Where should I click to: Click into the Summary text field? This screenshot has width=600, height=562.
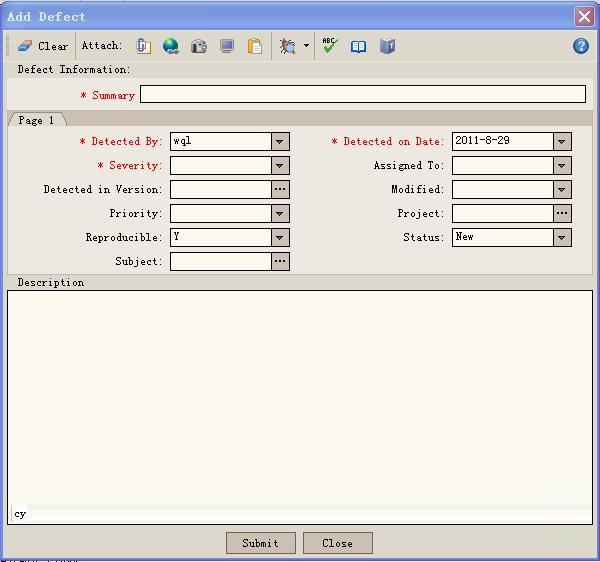tap(362, 94)
